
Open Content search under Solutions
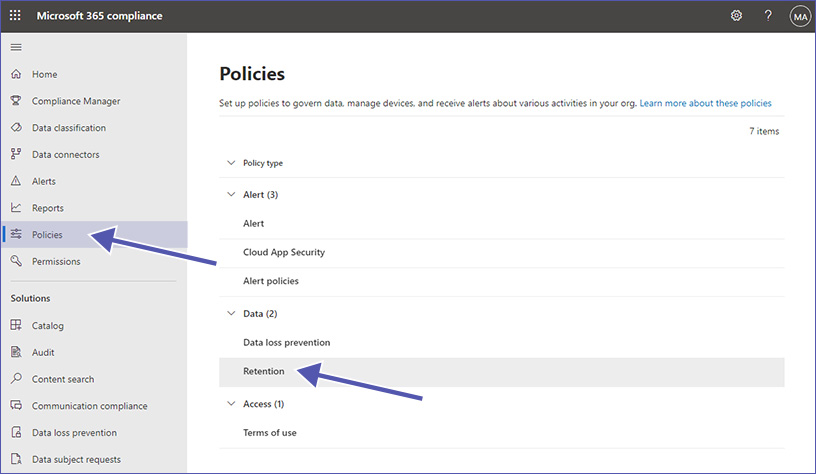coord(94,379)
